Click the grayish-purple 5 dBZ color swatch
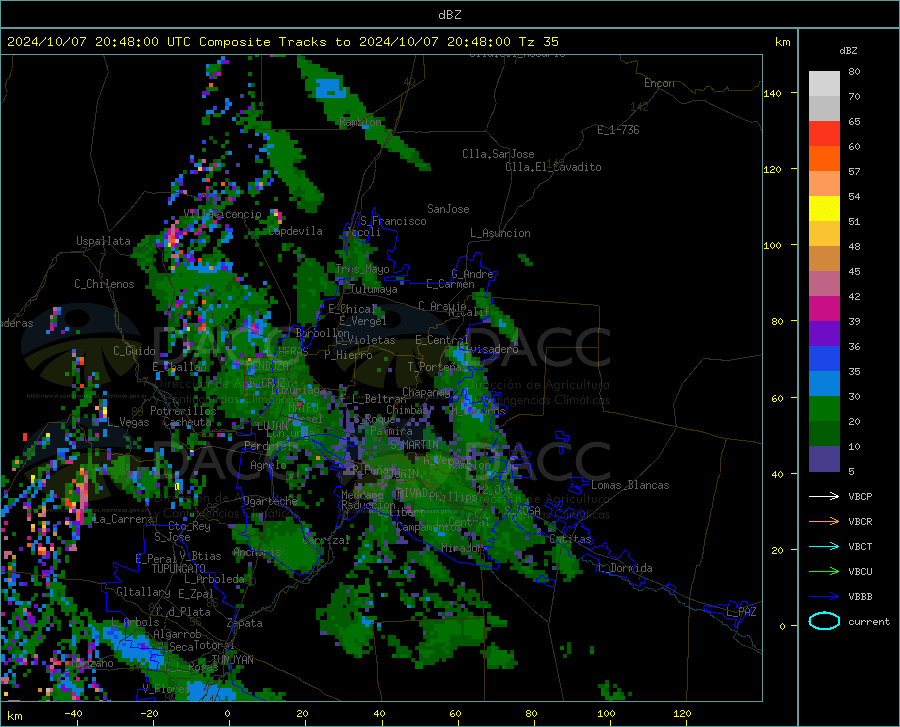 pos(824,459)
